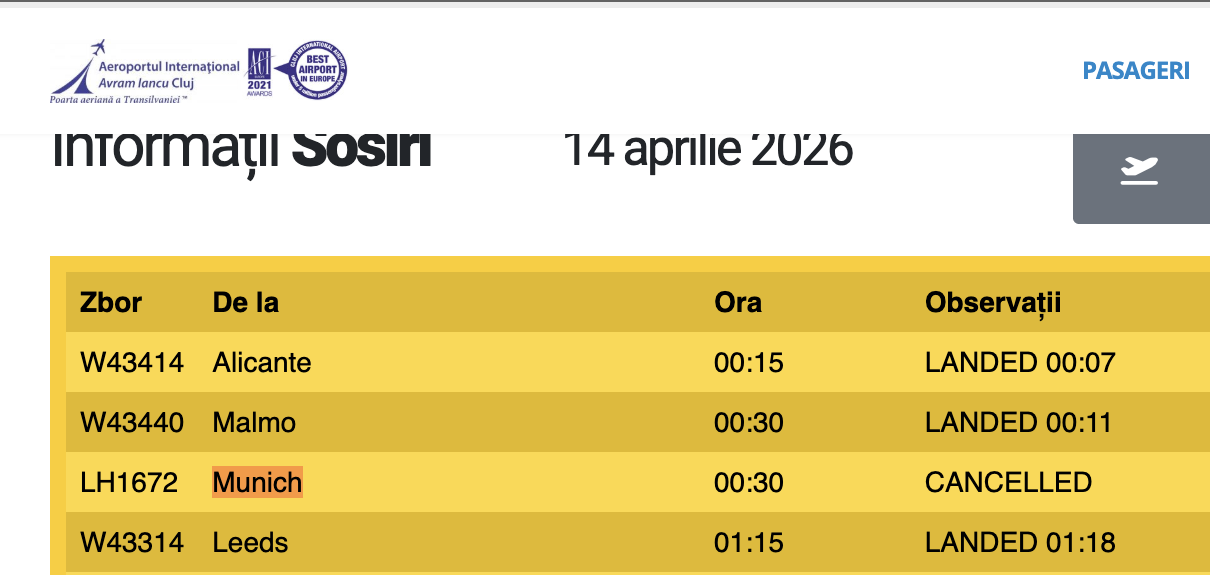Select flight number W43414

pyautogui.click(x=132, y=362)
